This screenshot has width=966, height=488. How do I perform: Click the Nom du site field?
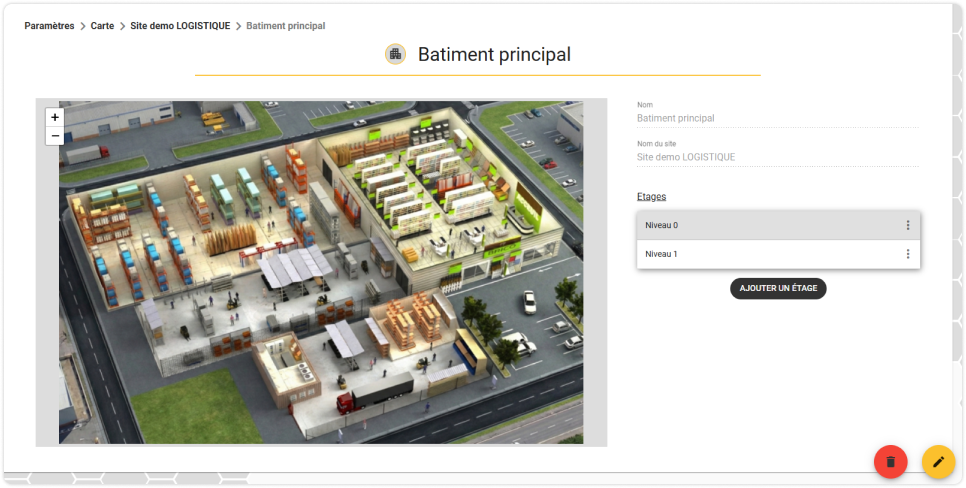coord(777,157)
